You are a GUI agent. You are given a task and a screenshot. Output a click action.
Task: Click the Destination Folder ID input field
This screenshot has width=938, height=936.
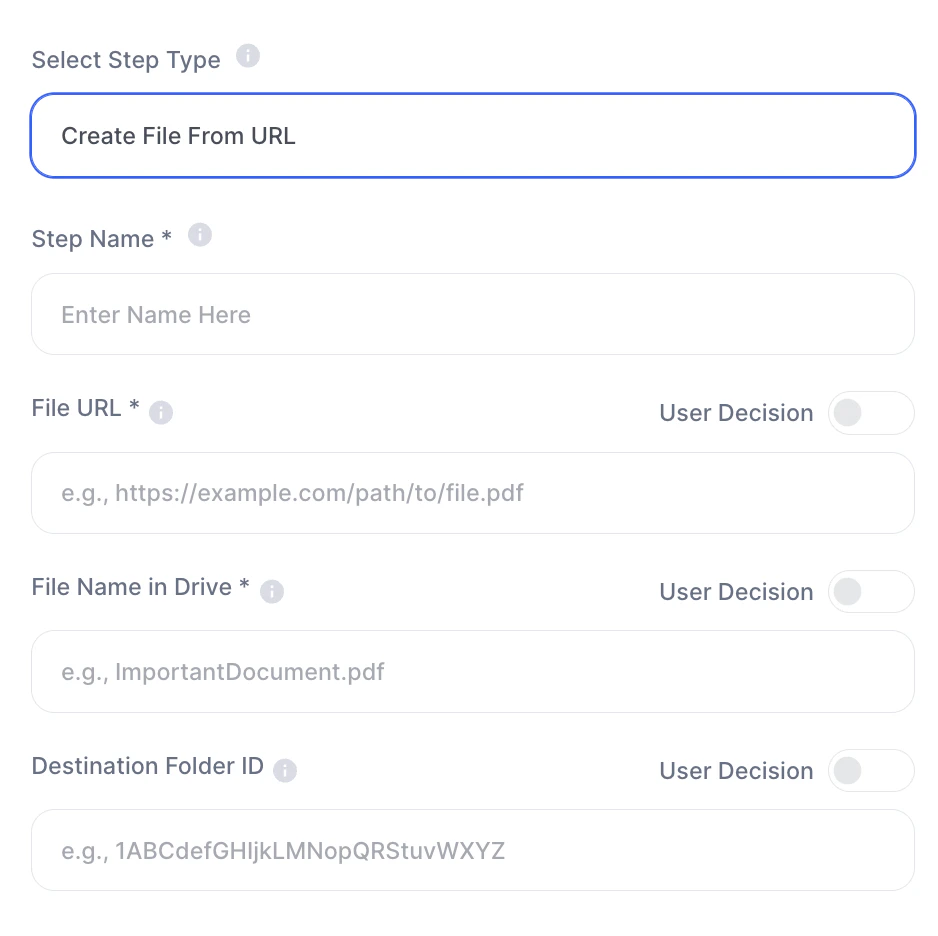[x=473, y=851]
